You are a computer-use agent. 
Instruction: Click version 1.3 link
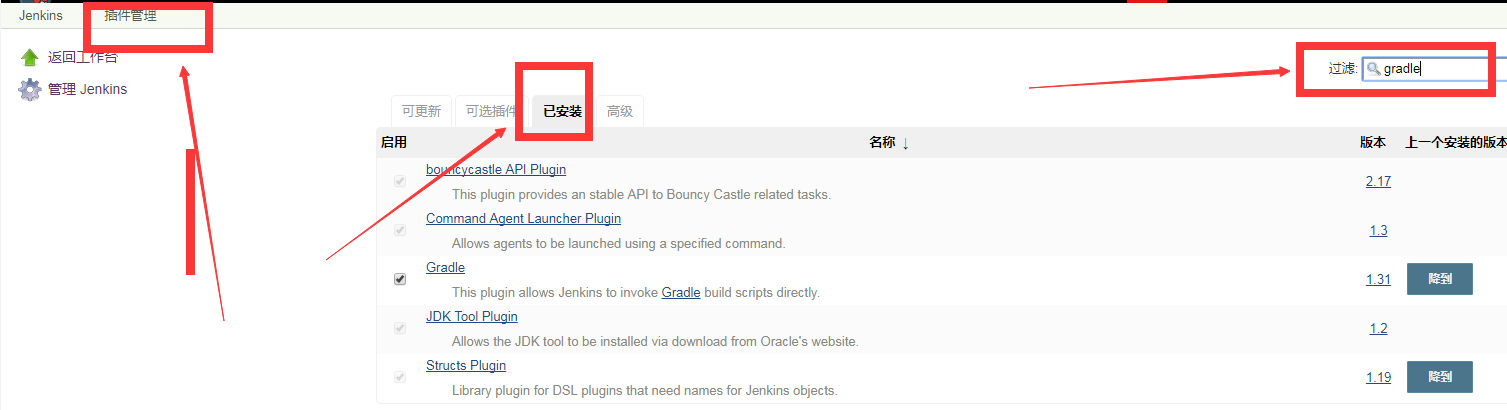(1378, 230)
